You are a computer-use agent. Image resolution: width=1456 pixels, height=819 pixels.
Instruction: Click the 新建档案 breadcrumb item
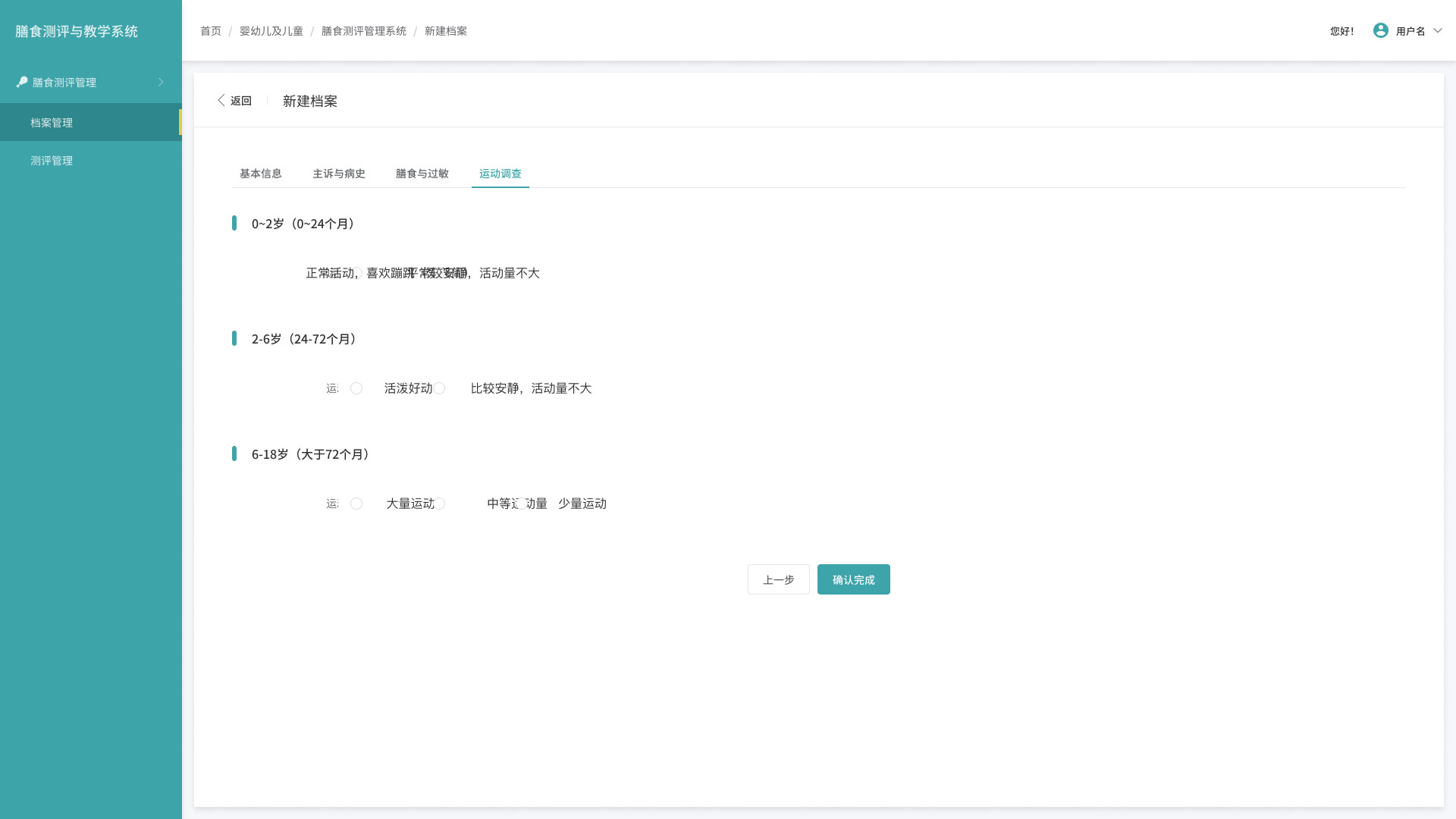pos(446,31)
